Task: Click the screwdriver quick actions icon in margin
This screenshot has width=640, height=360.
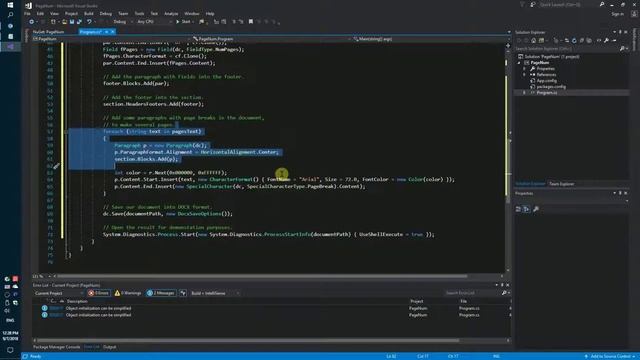Action: pos(56,166)
